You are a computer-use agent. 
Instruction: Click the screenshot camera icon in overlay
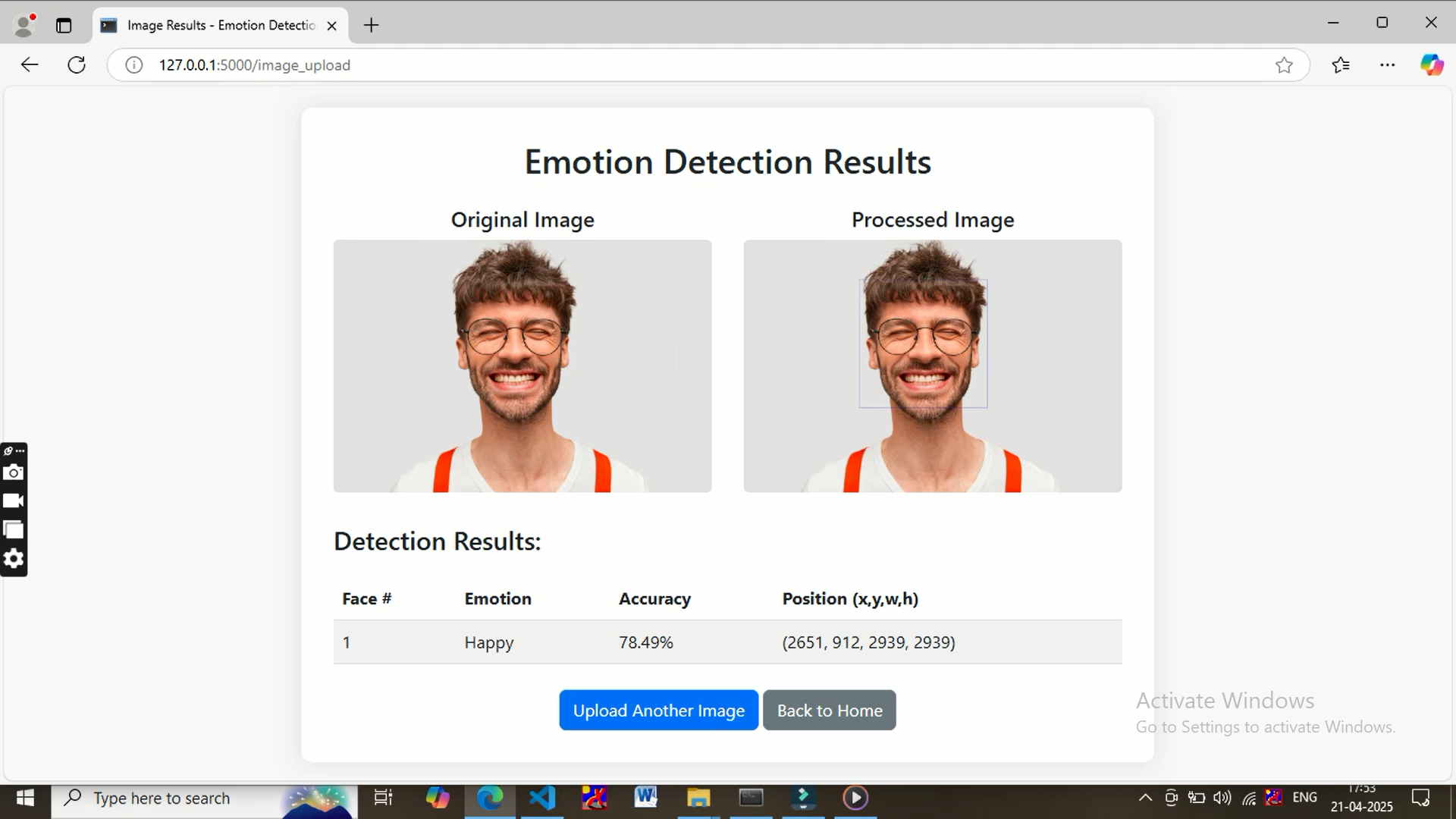tap(14, 472)
